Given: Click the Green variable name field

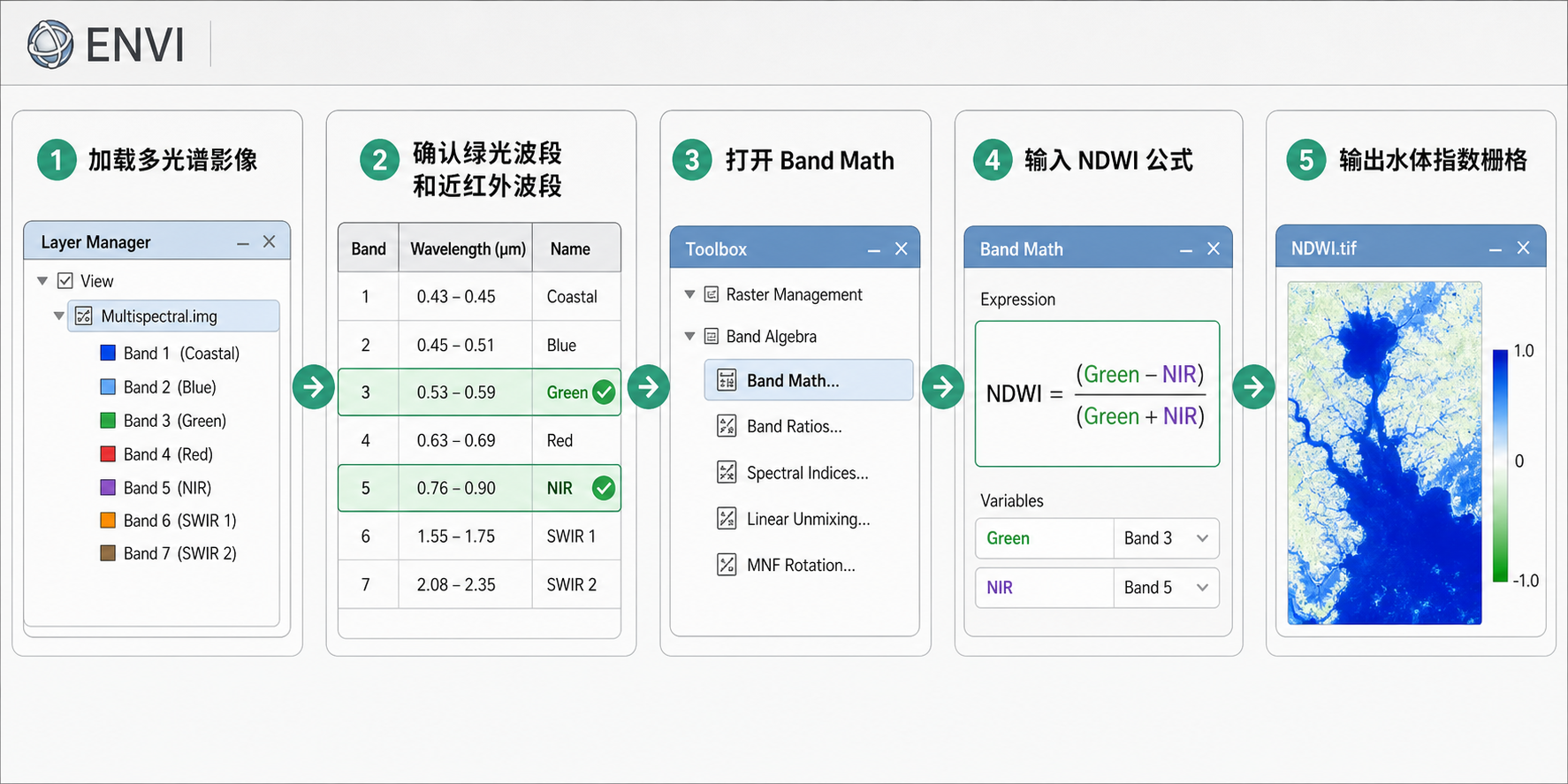Looking at the screenshot, I should [1044, 538].
